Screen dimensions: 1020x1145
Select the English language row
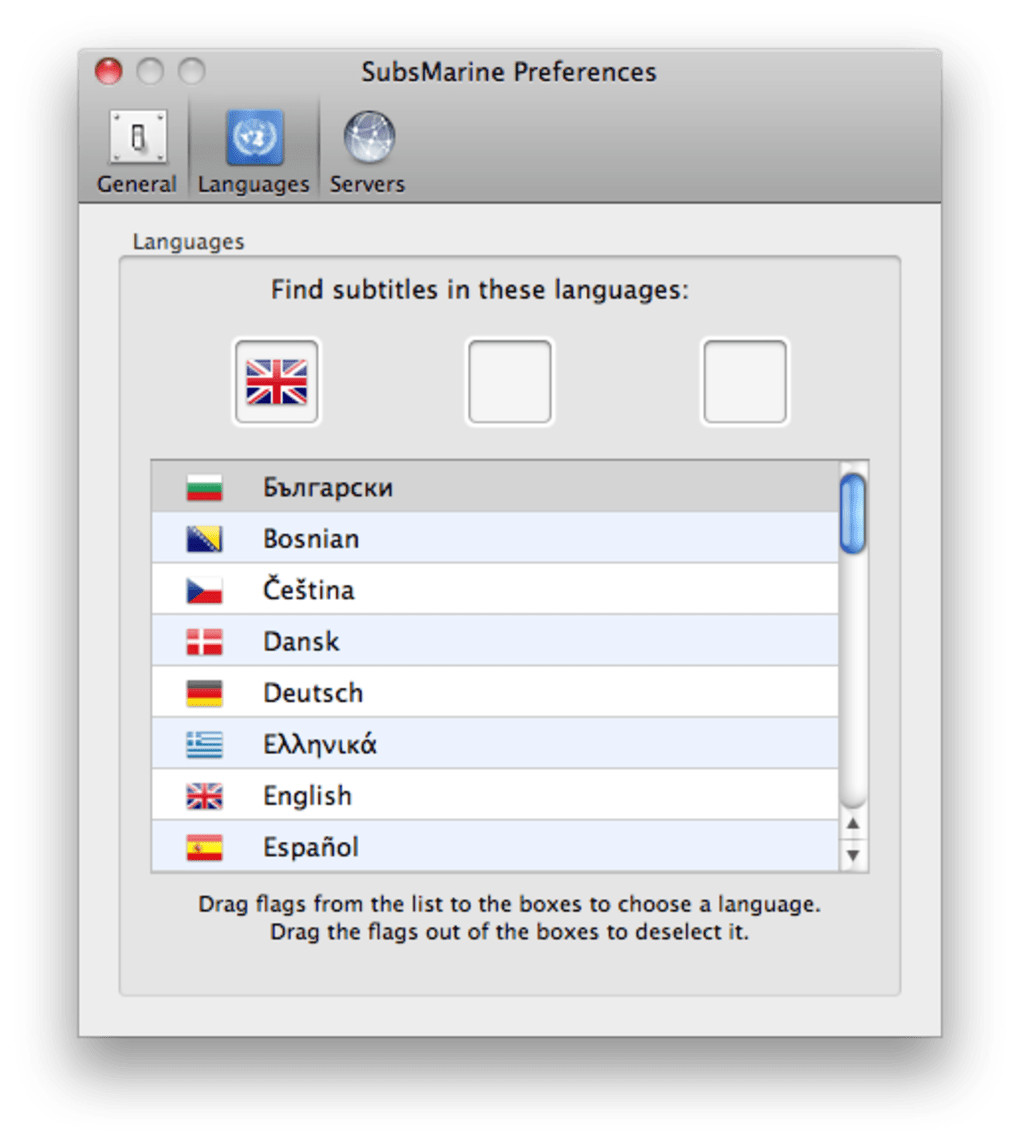[495, 795]
